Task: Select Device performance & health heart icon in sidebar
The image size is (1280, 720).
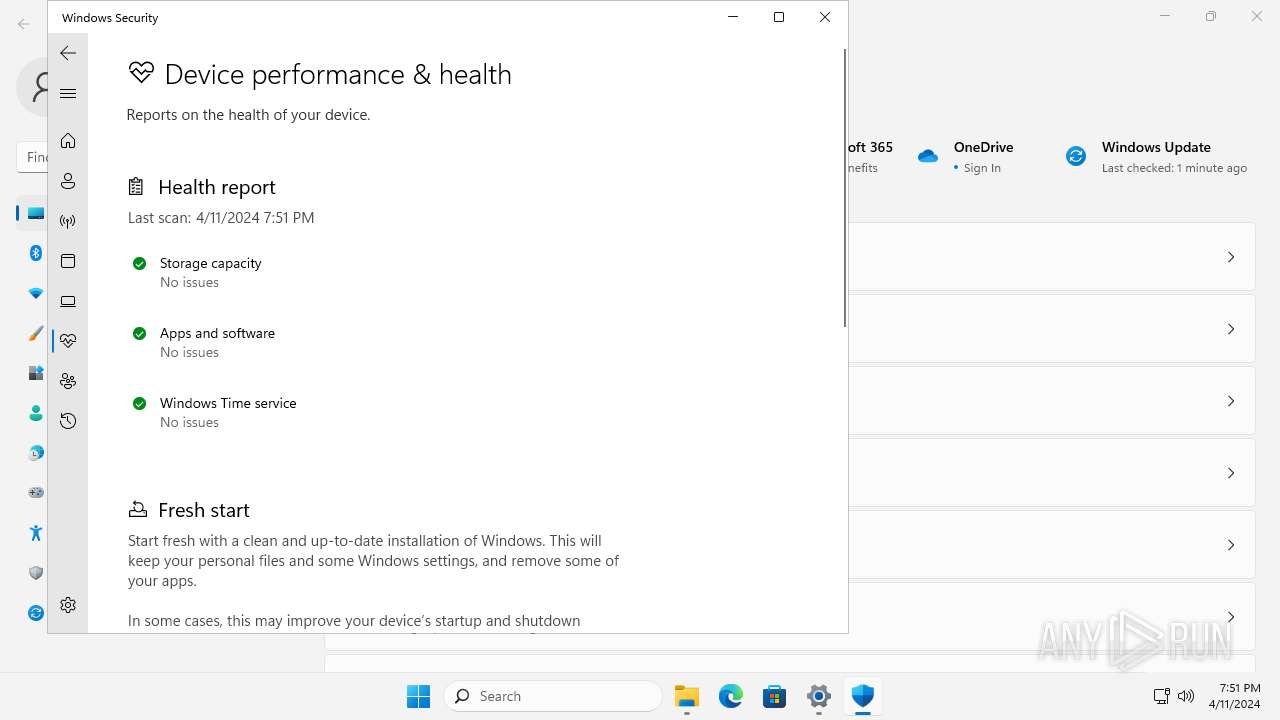Action: coord(68,341)
